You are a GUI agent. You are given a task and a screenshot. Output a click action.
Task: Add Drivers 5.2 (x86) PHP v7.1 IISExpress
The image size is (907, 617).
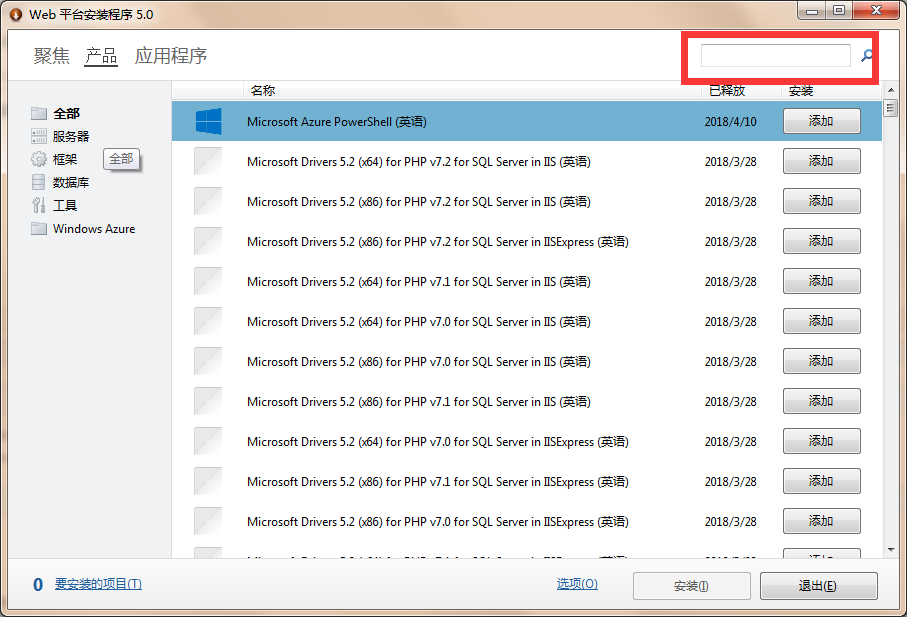pos(821,481)
